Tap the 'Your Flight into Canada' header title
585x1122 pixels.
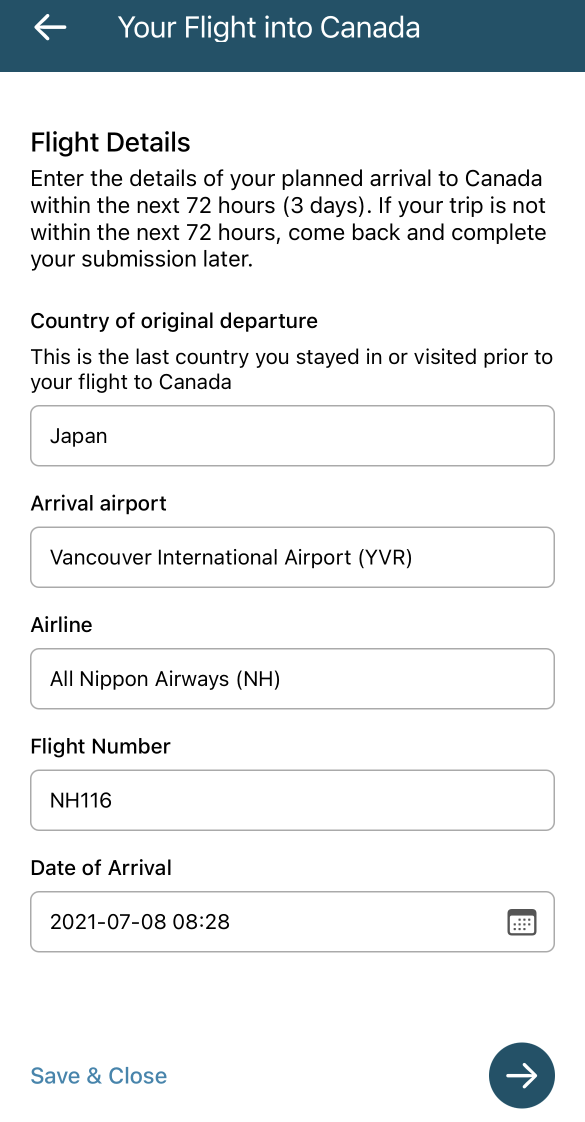coord(269,28)
